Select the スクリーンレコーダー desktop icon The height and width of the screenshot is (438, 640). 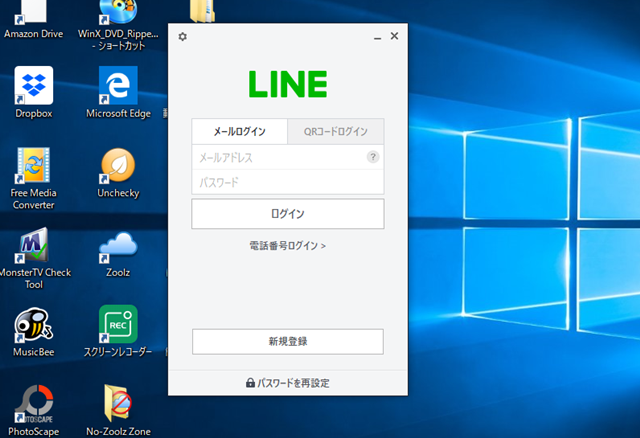pos(118,324)
